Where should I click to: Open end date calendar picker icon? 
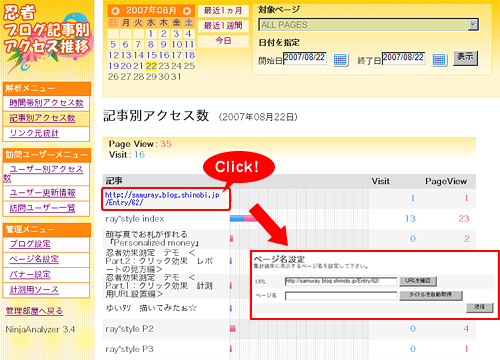coord(439,60)
